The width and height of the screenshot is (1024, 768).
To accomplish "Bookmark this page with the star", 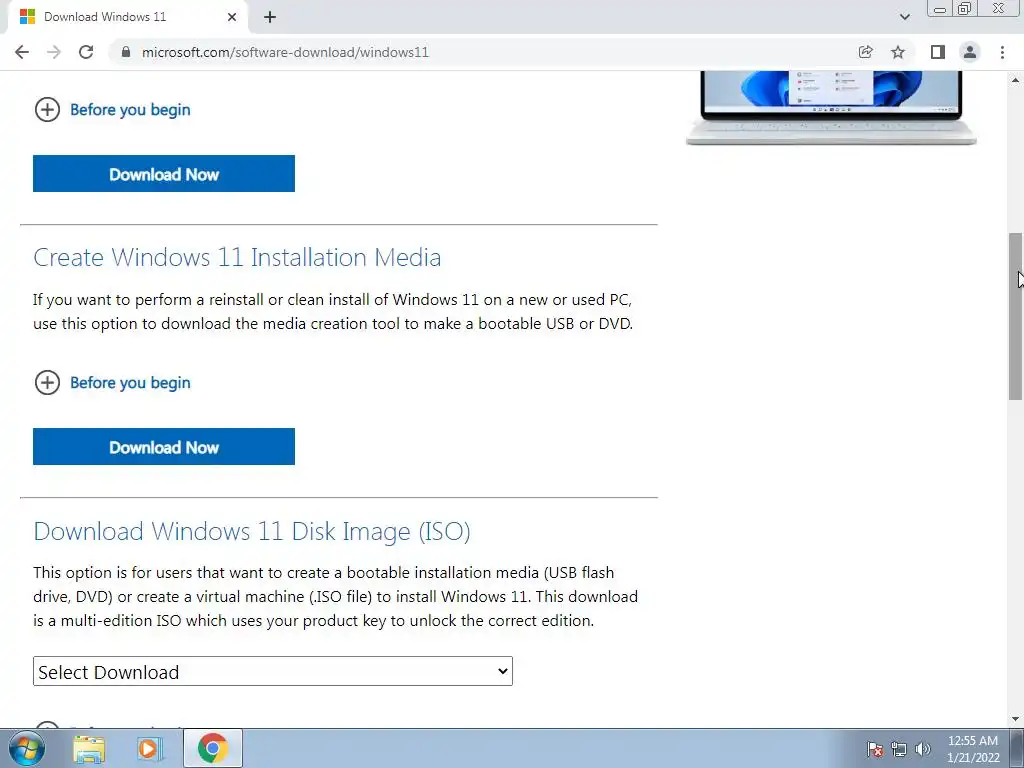I will click(x=898, y=52).
